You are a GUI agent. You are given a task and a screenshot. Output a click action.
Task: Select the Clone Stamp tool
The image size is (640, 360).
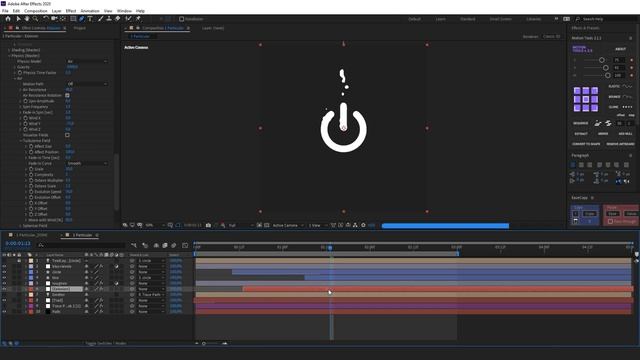(x=109, y=19)
